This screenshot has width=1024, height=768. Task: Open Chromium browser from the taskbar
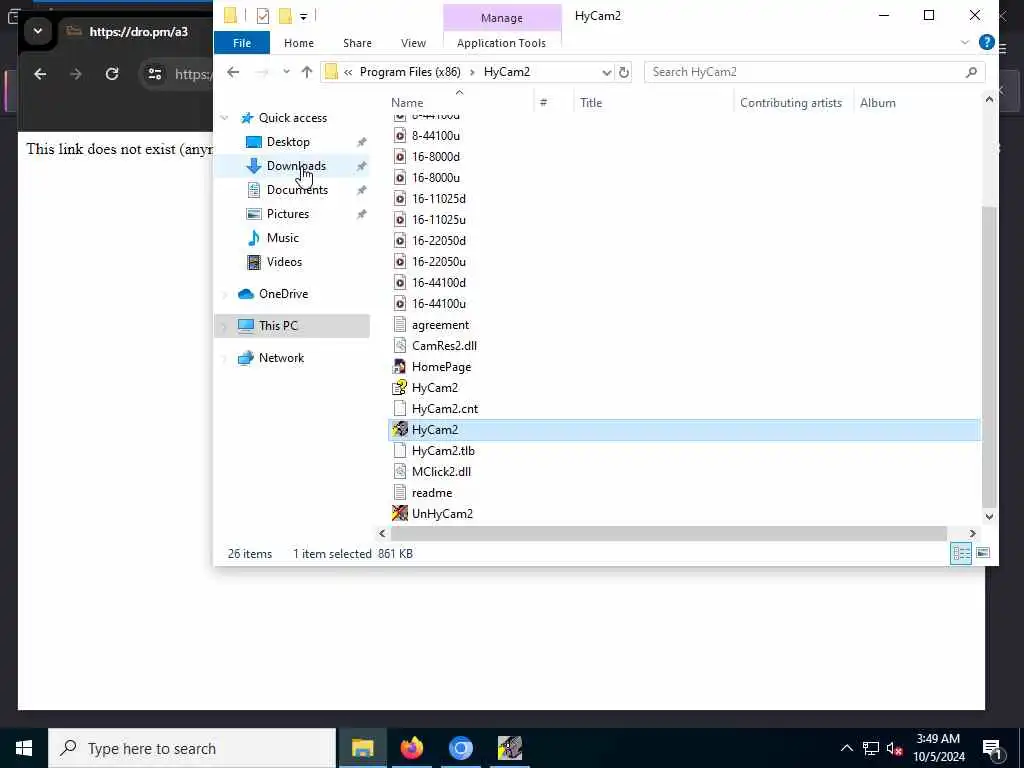[x=460, y=748]
